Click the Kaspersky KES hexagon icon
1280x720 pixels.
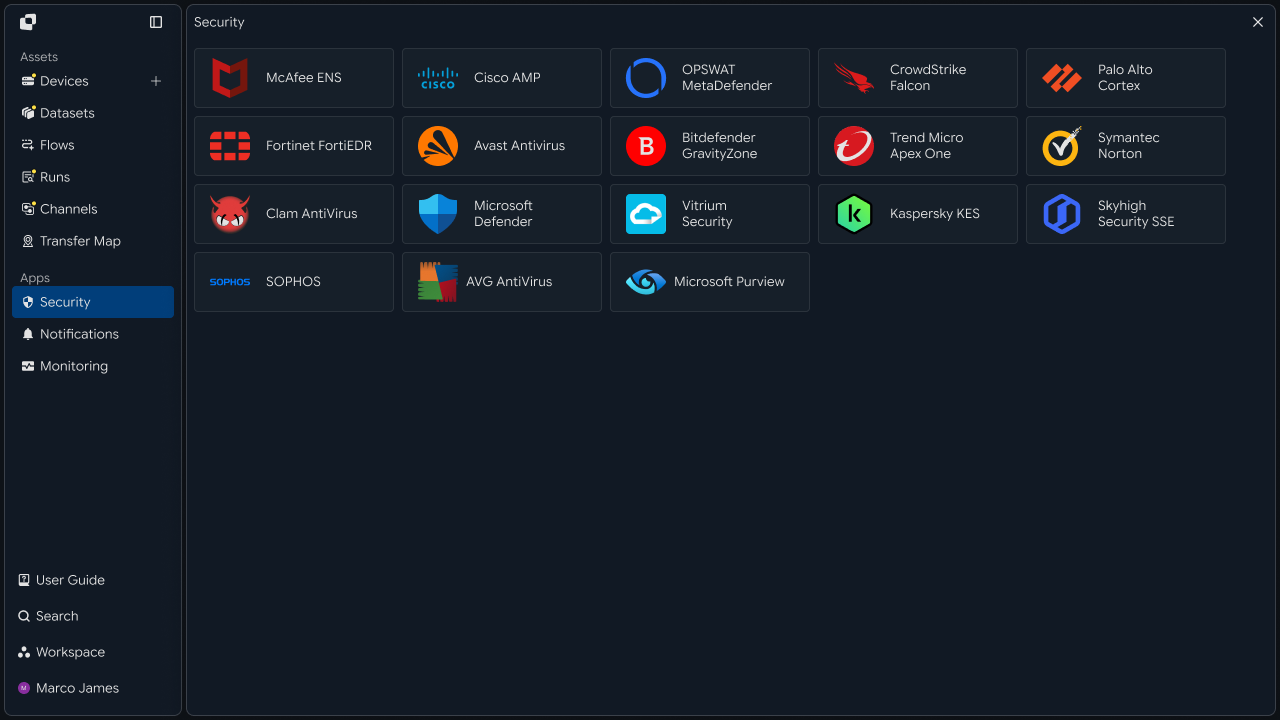(x=854, y=214)
